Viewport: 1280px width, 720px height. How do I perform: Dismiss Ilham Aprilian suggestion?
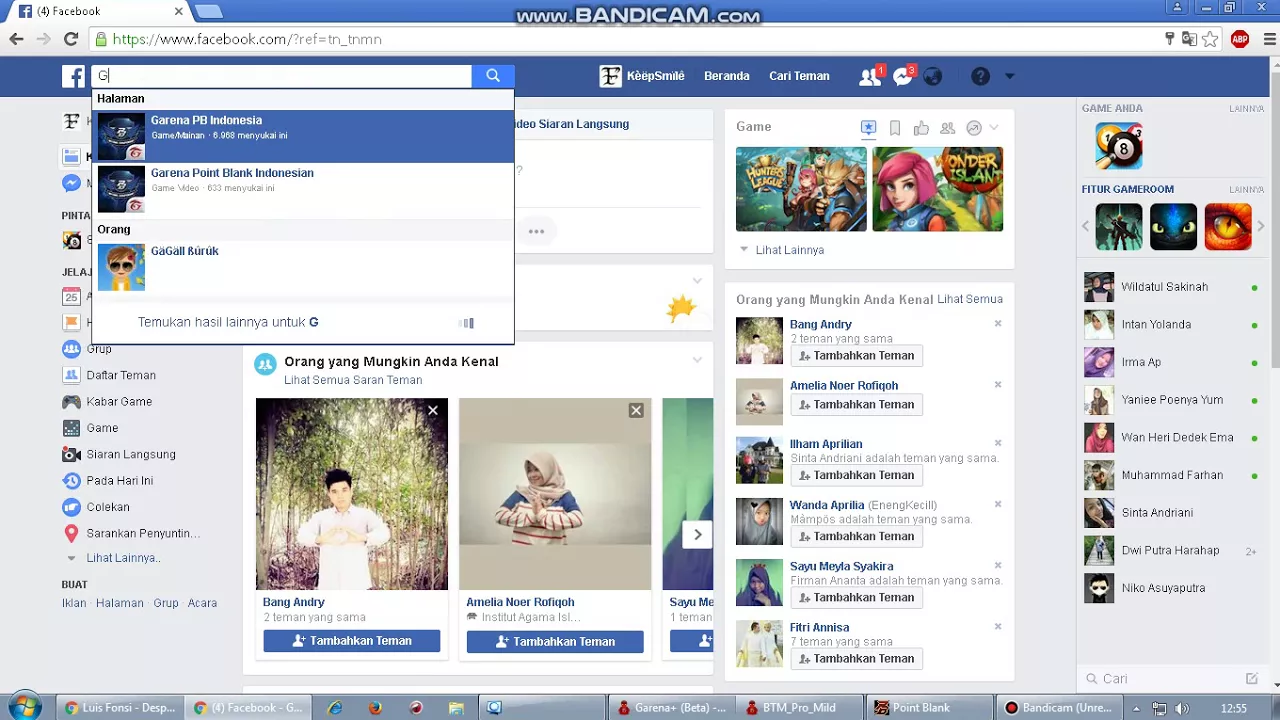click(x=998, y=443)
